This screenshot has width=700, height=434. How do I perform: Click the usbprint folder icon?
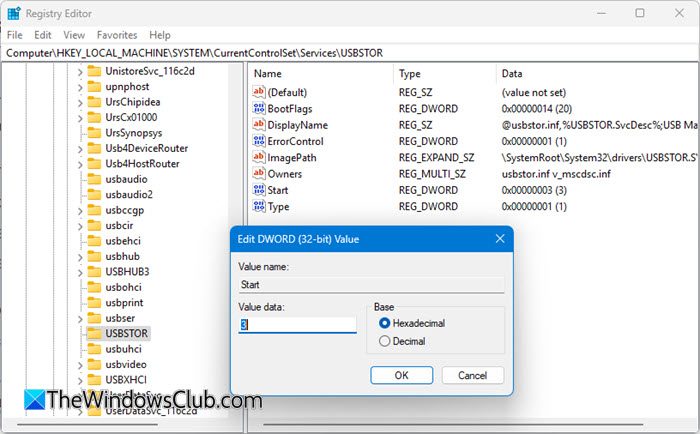(x=94, y=303)
